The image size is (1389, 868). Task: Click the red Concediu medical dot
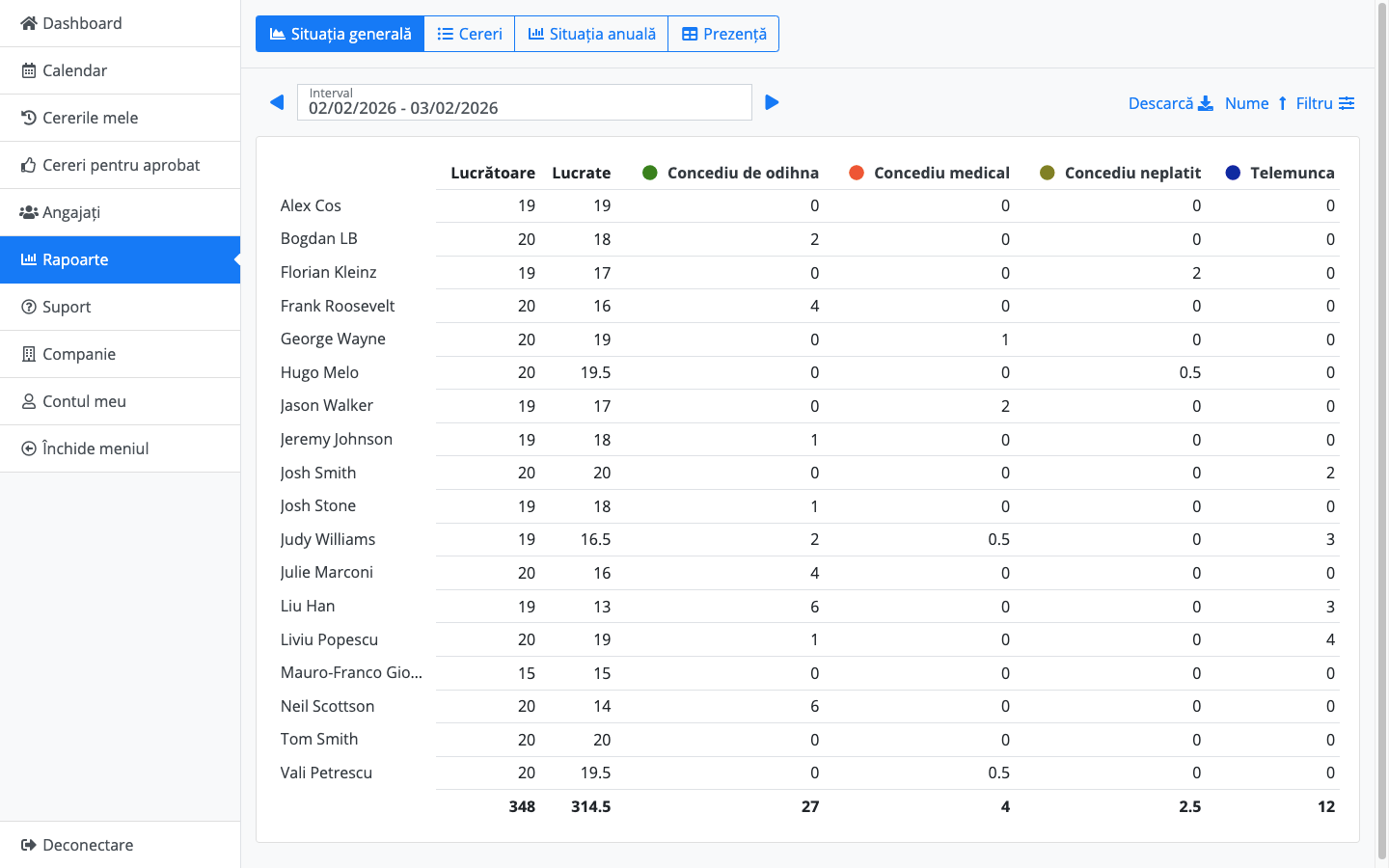click(857, 173)
